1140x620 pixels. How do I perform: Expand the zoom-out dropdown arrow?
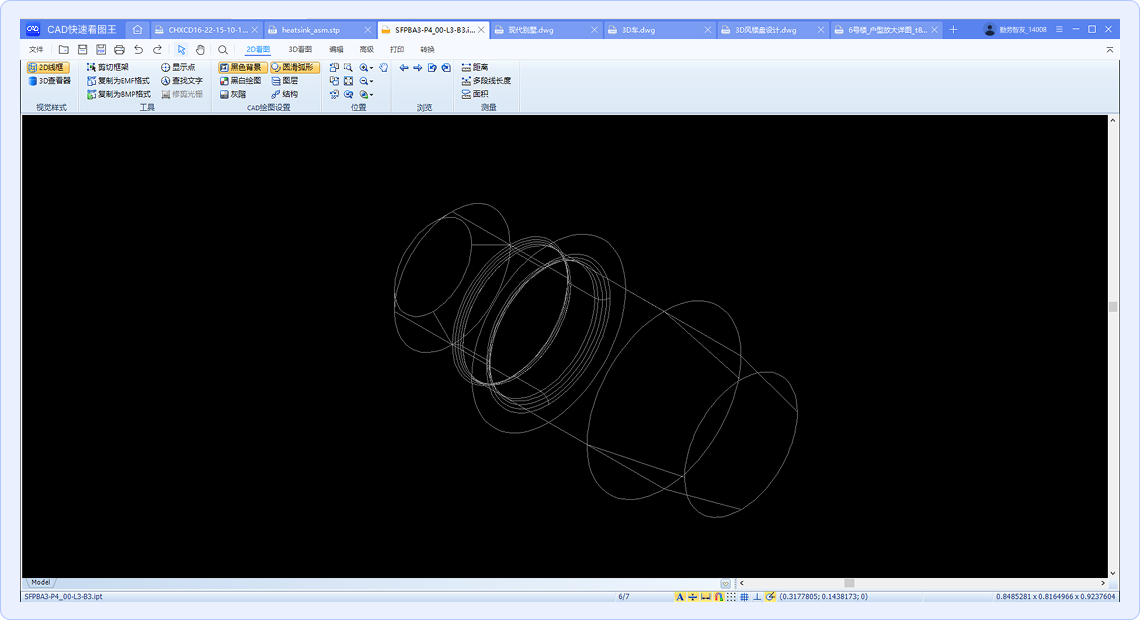[x=372, y=81]
